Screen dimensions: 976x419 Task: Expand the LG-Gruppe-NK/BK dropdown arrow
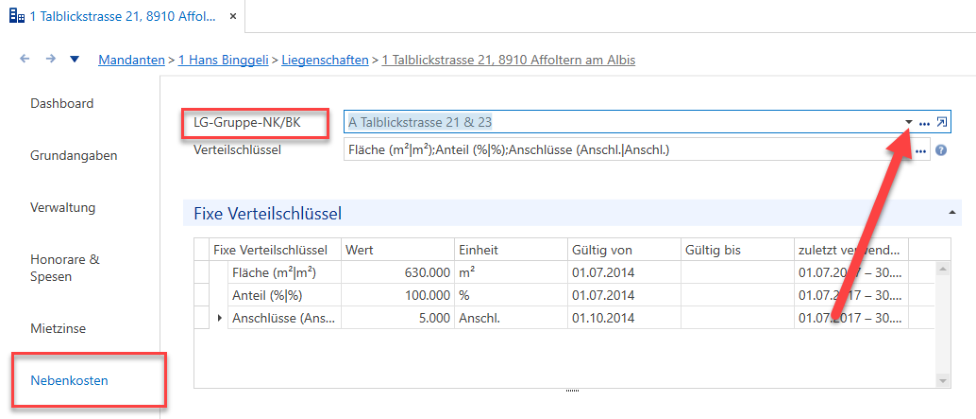pos(909,123)
